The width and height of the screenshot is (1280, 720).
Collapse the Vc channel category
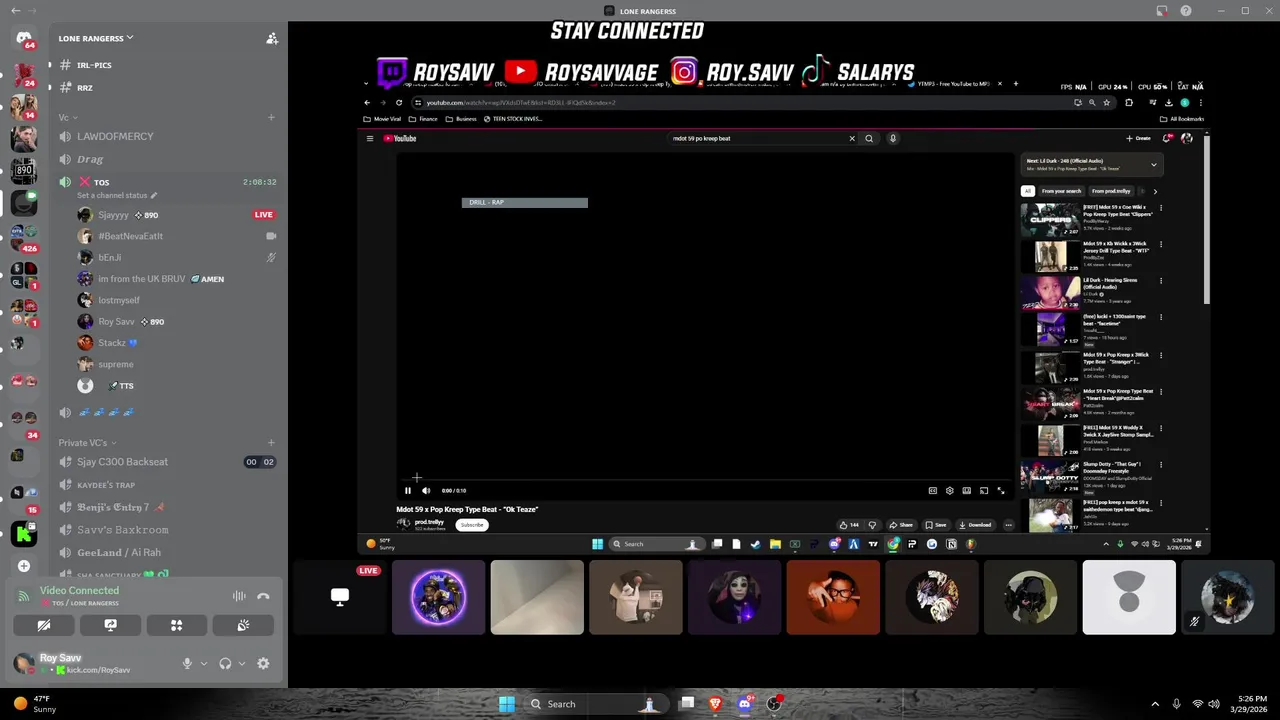coord(66,118)
